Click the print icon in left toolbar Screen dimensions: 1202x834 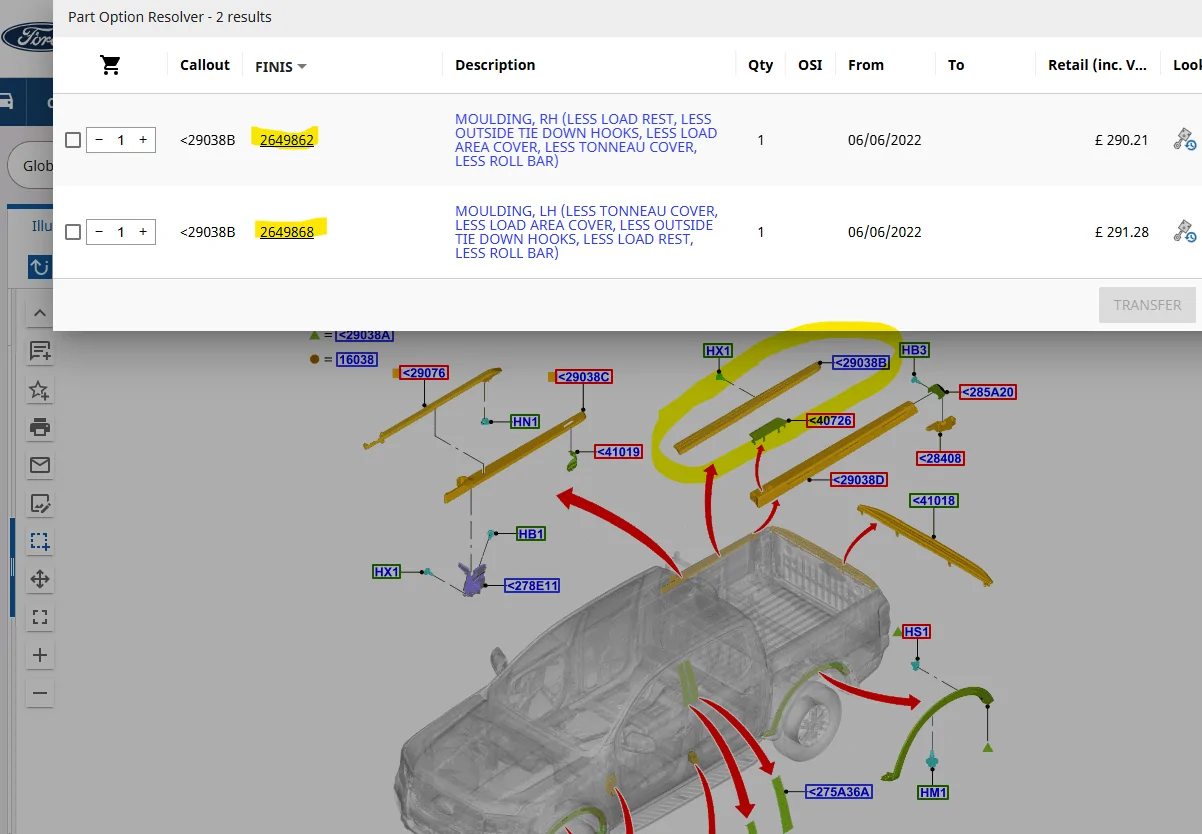coord(40,427)
